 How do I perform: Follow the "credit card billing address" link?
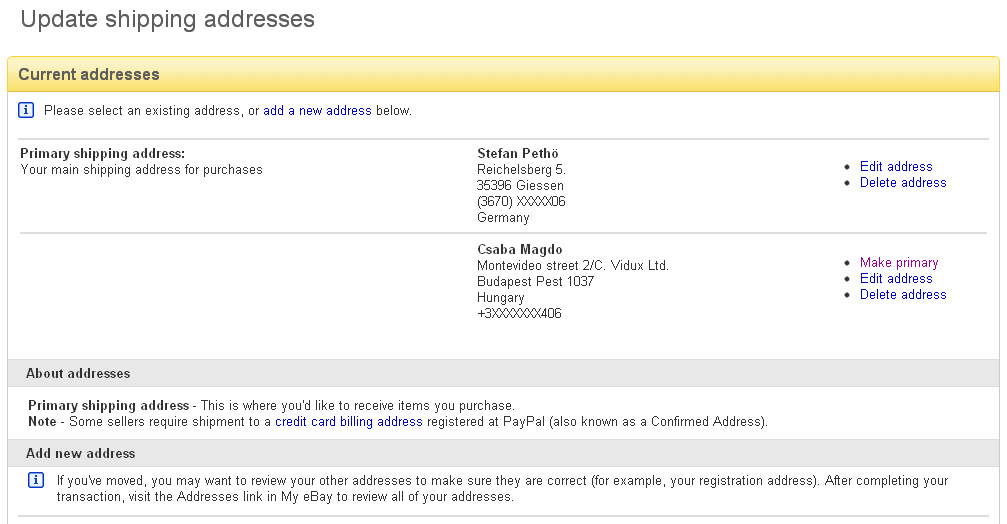349,422
